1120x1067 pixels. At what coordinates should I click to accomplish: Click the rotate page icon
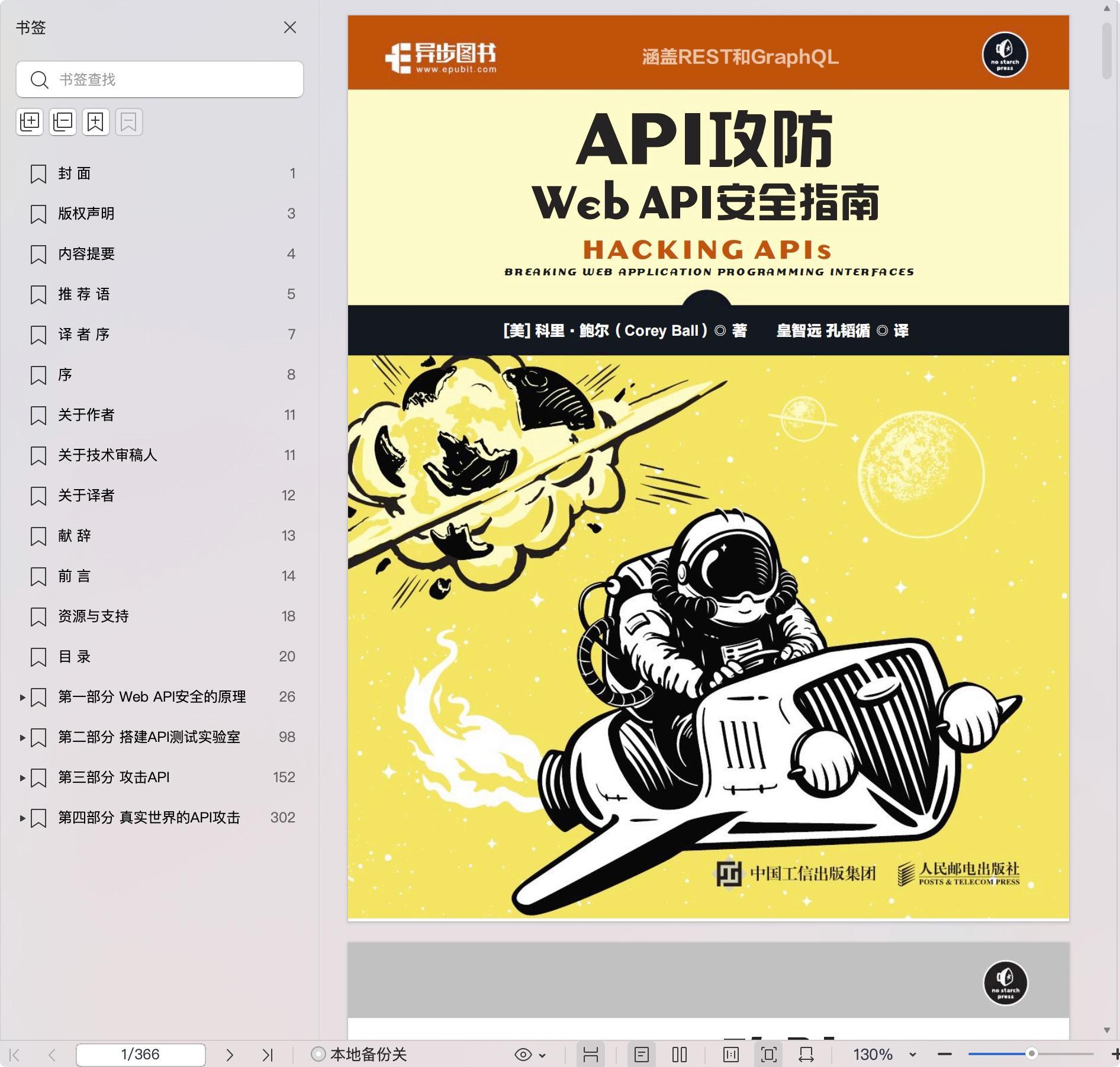806,1055
